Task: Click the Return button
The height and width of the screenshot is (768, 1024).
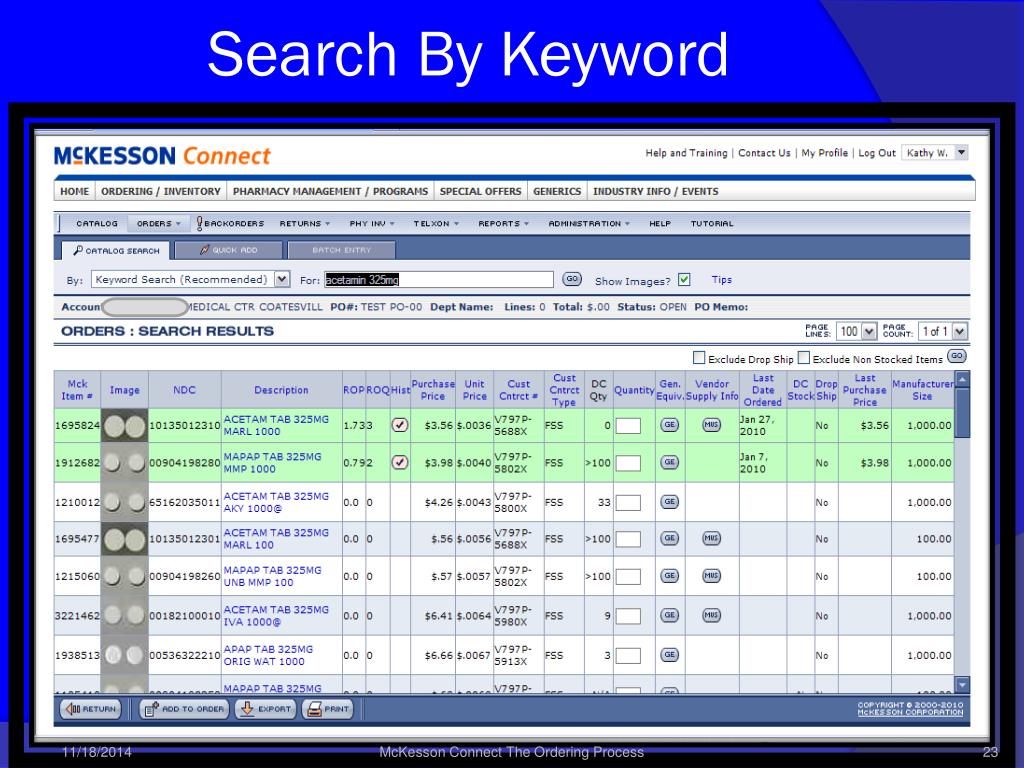Action: 91,709
